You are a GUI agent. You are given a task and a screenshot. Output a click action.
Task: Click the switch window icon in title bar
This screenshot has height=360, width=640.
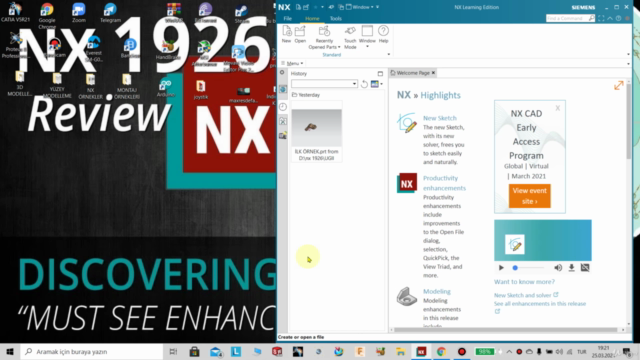coord(341,7)
